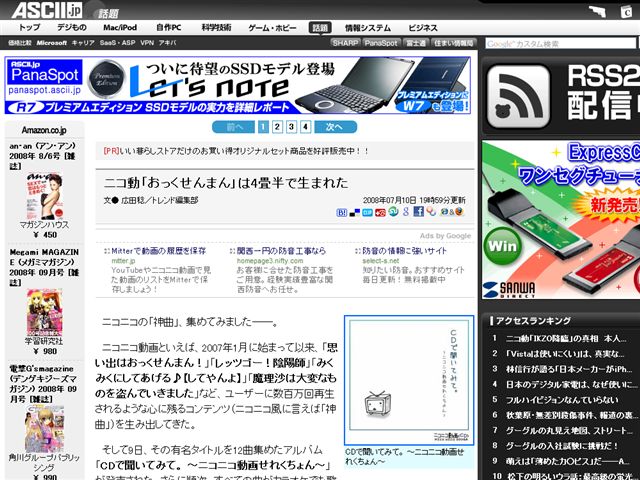This screenshot has width=640, height=480.
Task: Click the SaaS・ASP sub-navigation link
Action: point(117,42)
